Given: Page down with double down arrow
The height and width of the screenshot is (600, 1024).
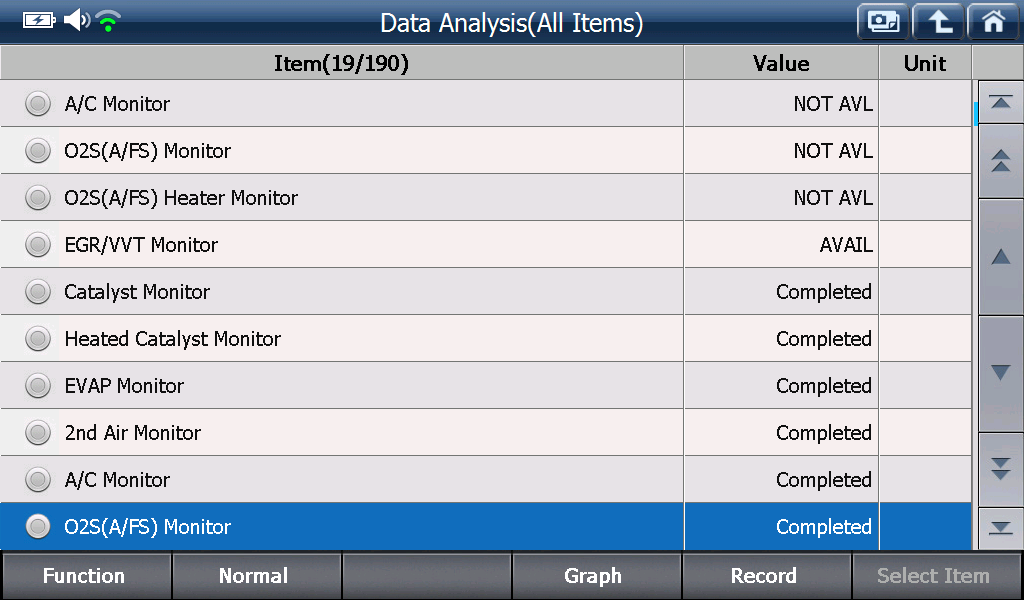Looking at the screenshot, I should 1000,469.
